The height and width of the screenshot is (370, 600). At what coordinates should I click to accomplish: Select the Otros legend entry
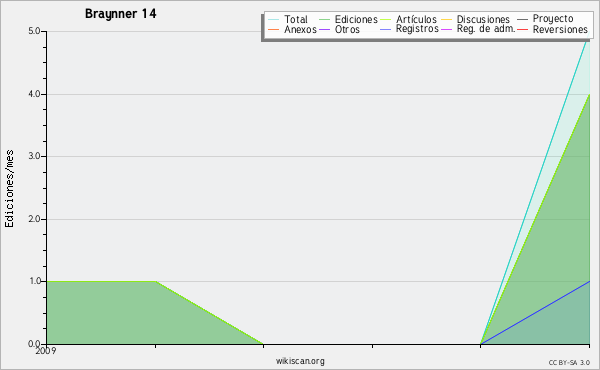339,29
